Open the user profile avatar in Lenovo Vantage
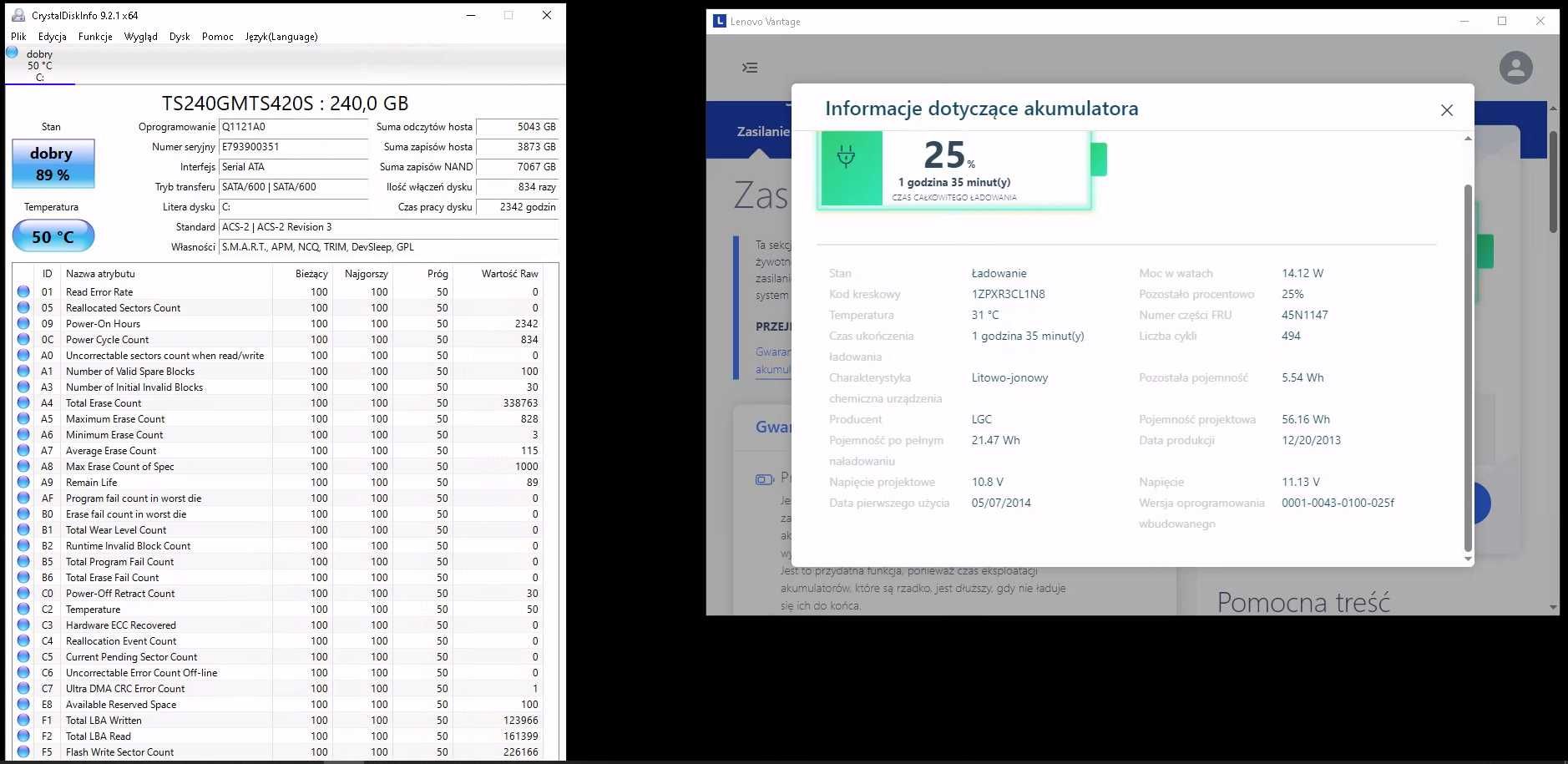This screenshot has width=1568, height=764. [1515, 68]
